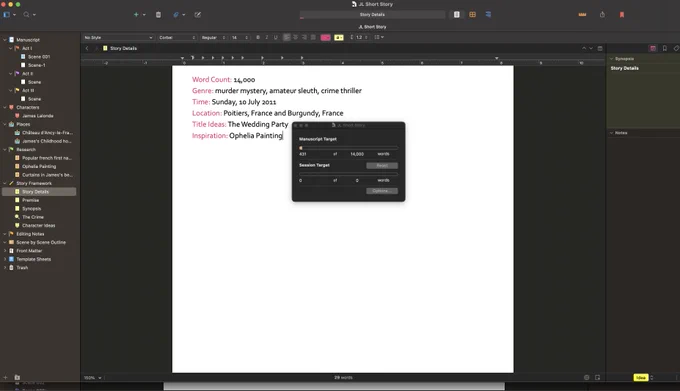This screenshot has height=391, width=680.
Task: Select James Lalonde character sheet
Action: point(39,116)
